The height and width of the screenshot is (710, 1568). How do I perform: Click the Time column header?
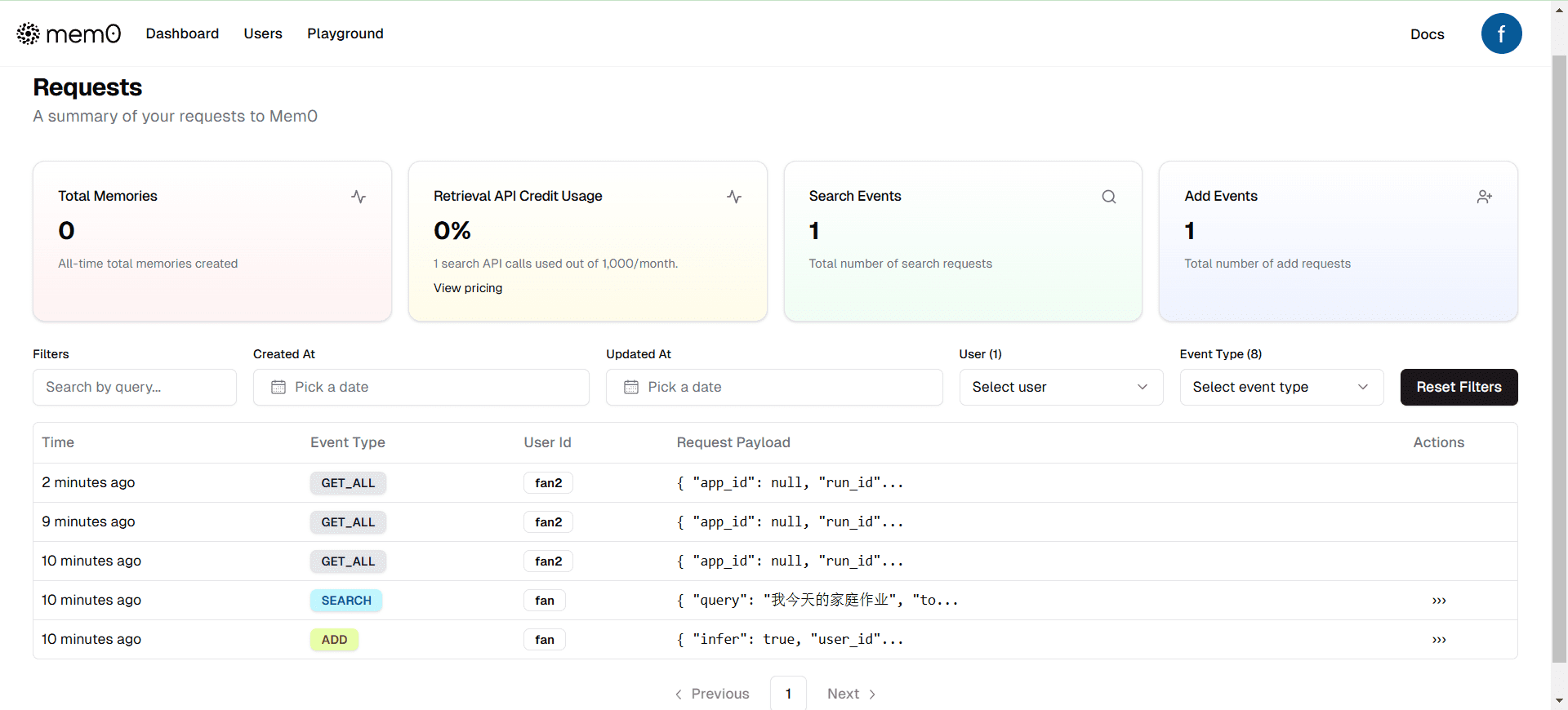tap(58, 442)
